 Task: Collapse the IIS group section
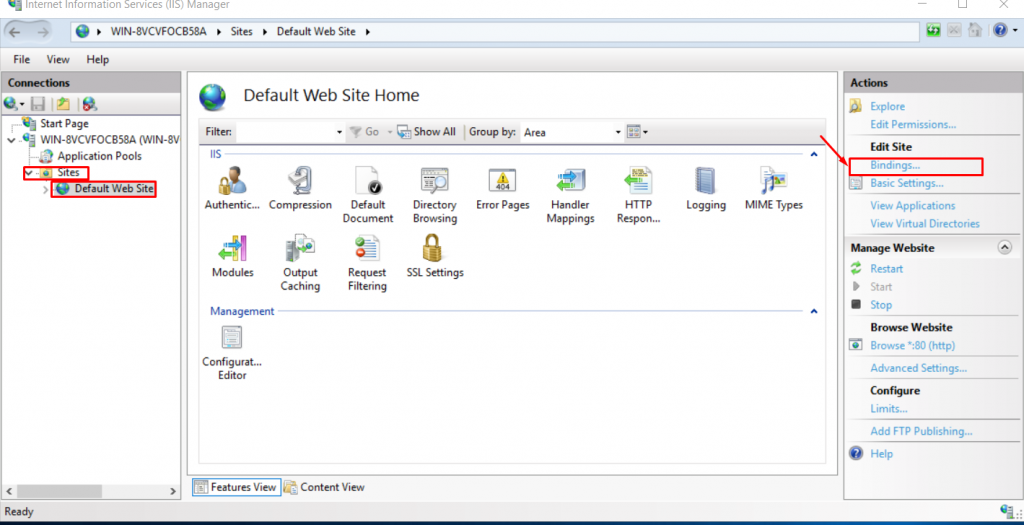[814, 154]
